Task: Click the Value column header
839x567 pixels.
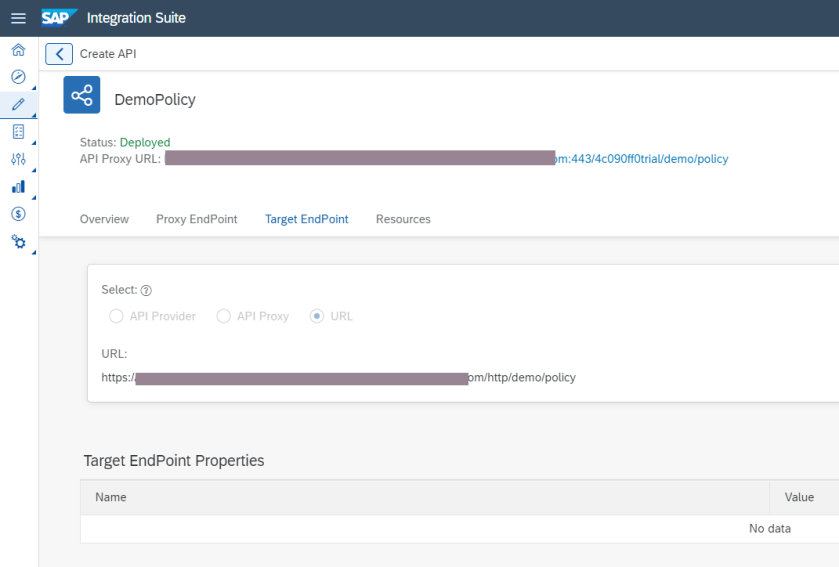Action: pos(799,497)
